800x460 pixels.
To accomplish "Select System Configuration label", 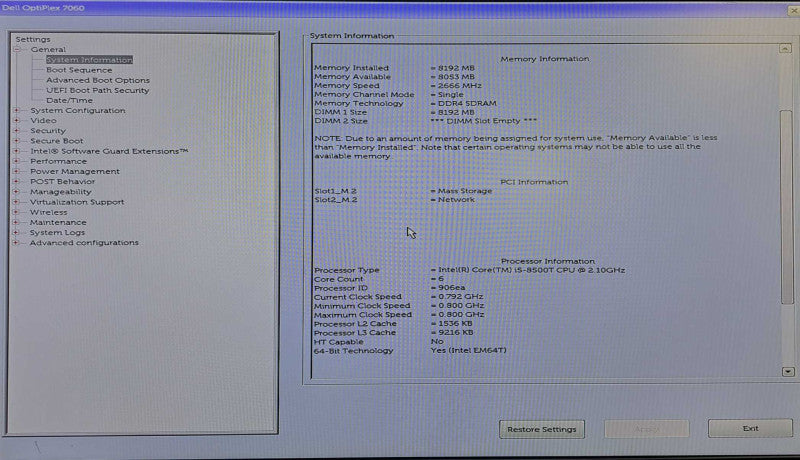I will pos(78,110).
